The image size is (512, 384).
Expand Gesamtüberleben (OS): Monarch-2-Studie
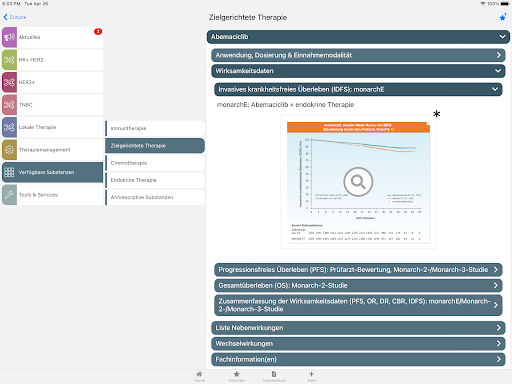coord(358,285)
